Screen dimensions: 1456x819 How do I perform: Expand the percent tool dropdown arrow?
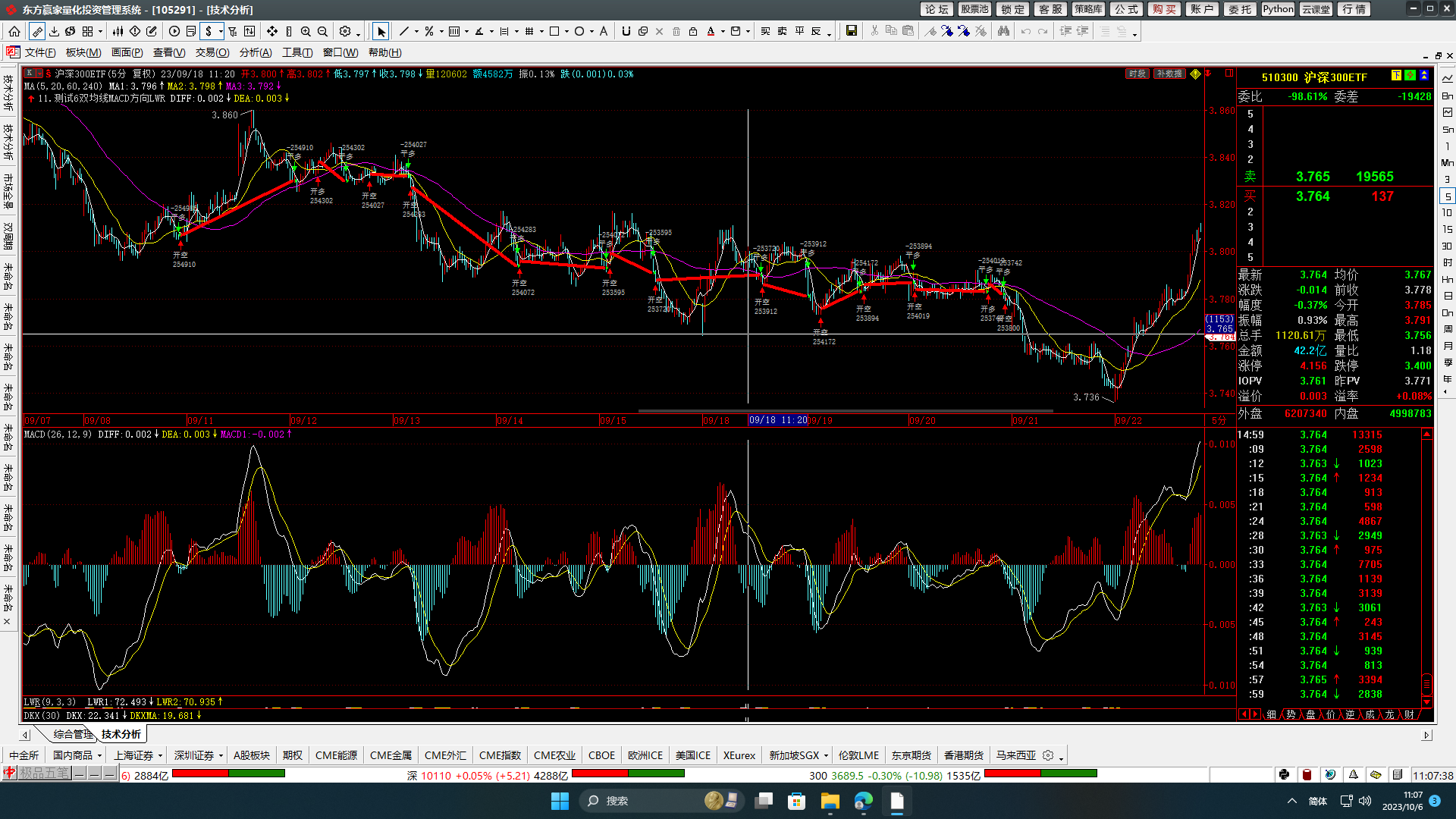tap(441, 32)
